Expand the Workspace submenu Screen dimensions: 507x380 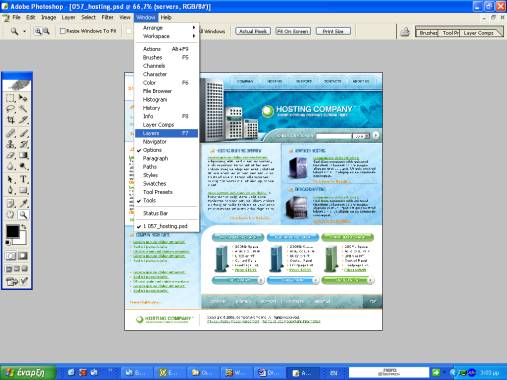166,36
